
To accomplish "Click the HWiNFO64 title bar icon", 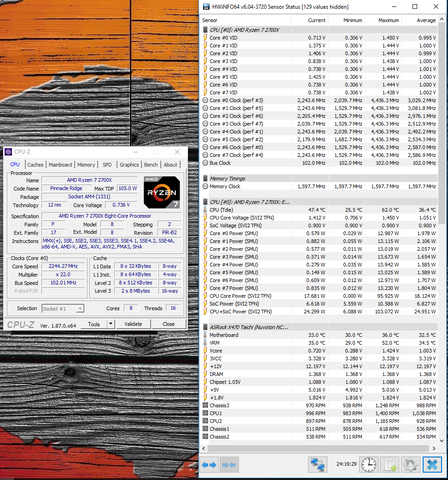I will tap(206, 7).
